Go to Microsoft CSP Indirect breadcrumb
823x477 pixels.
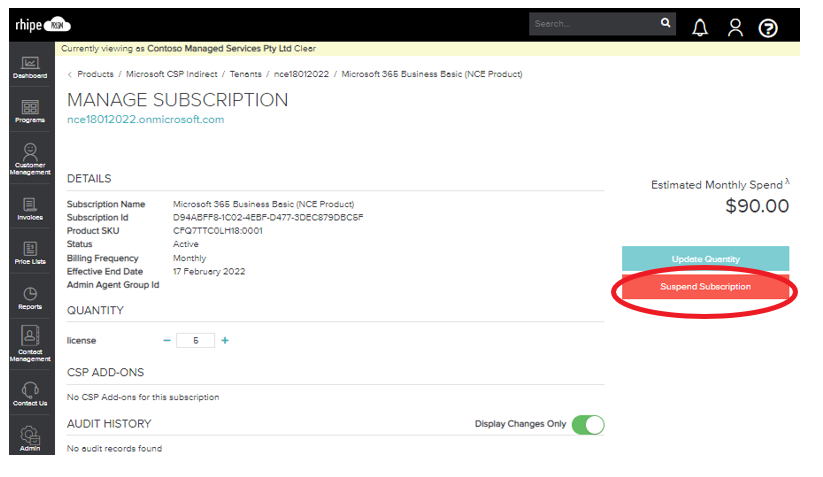pos(172,74)
